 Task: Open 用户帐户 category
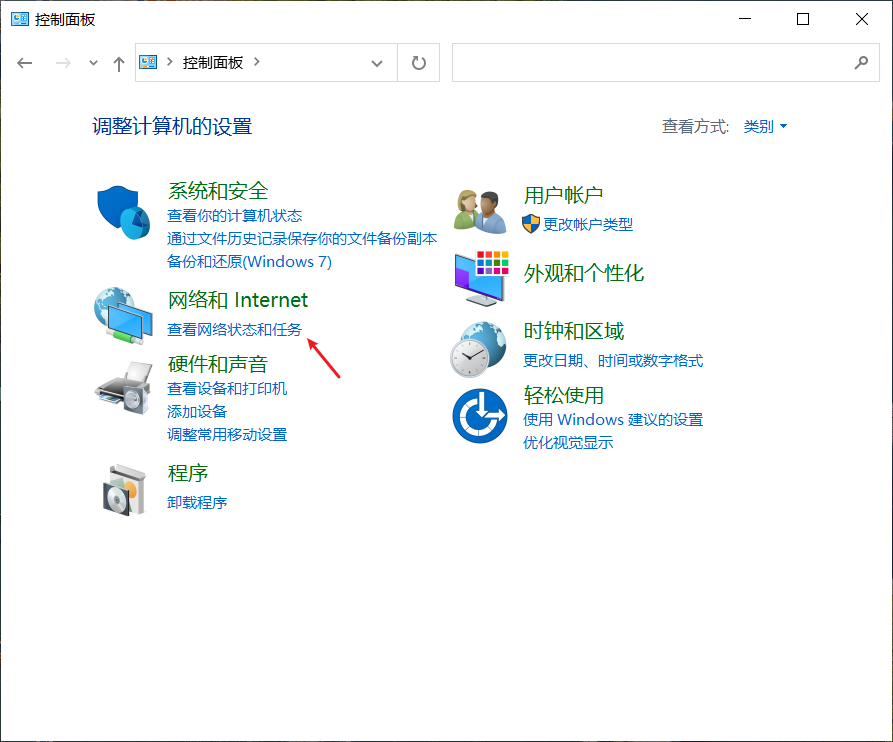point(563,195)
